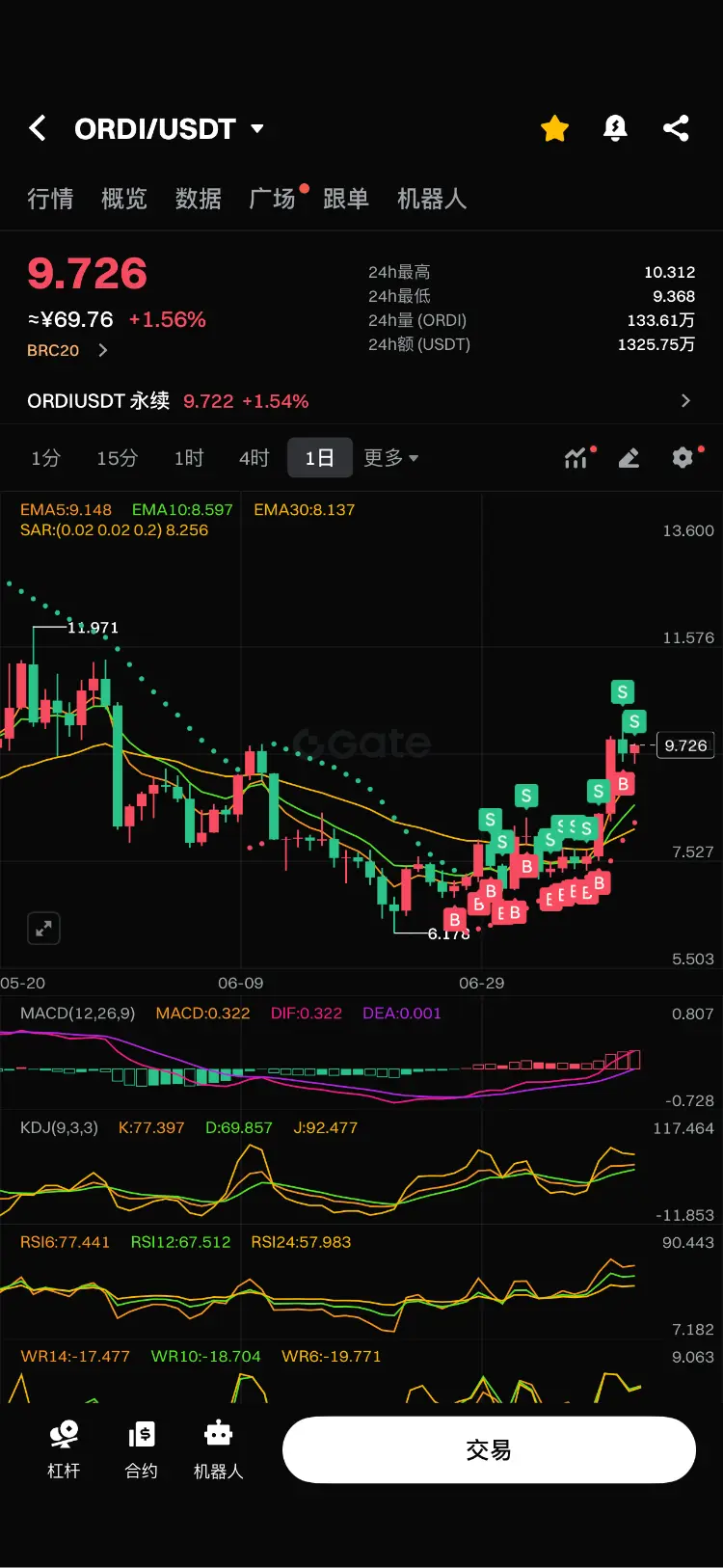Screen dimensions: 723x1568
Task: Tap the 24h最高 value 10.312
Action: click(669, 272)
